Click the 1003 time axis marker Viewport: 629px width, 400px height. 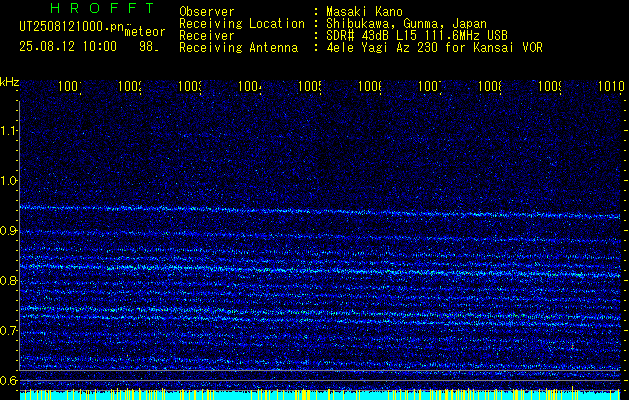click(x=190, y=86)
